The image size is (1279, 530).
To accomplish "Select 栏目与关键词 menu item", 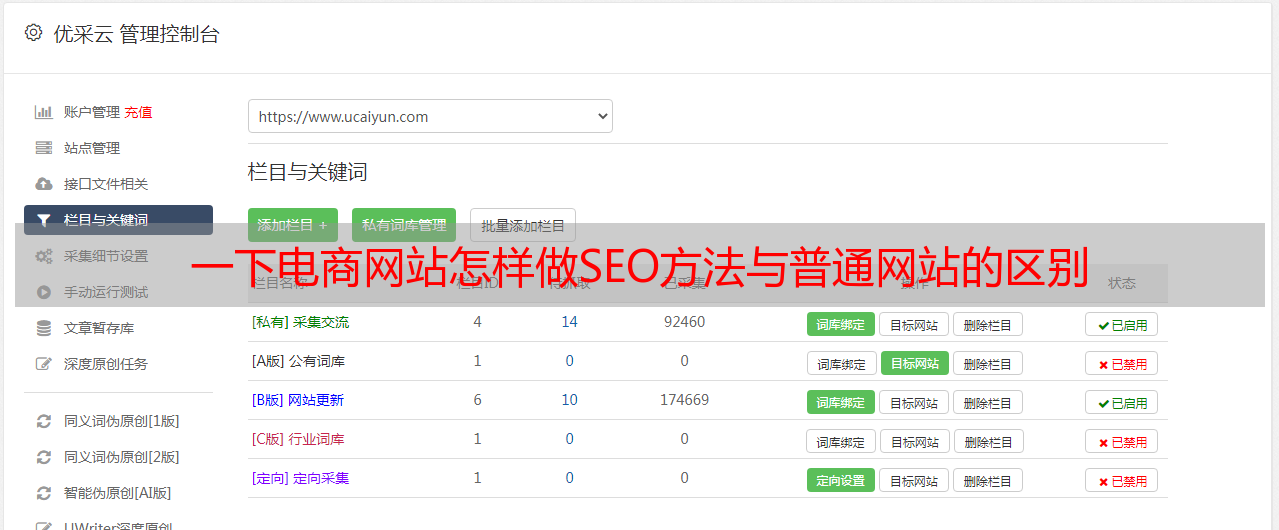I will pyautogui.click(x=118, y=220).
